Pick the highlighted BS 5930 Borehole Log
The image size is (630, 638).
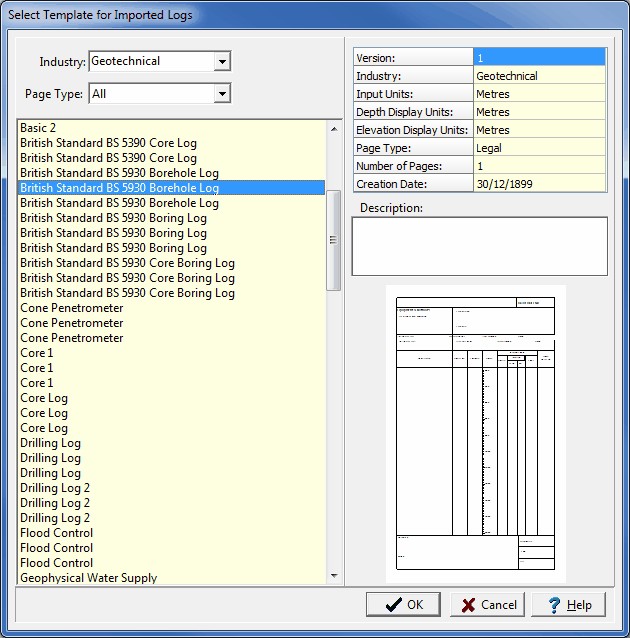click(119, 188)
